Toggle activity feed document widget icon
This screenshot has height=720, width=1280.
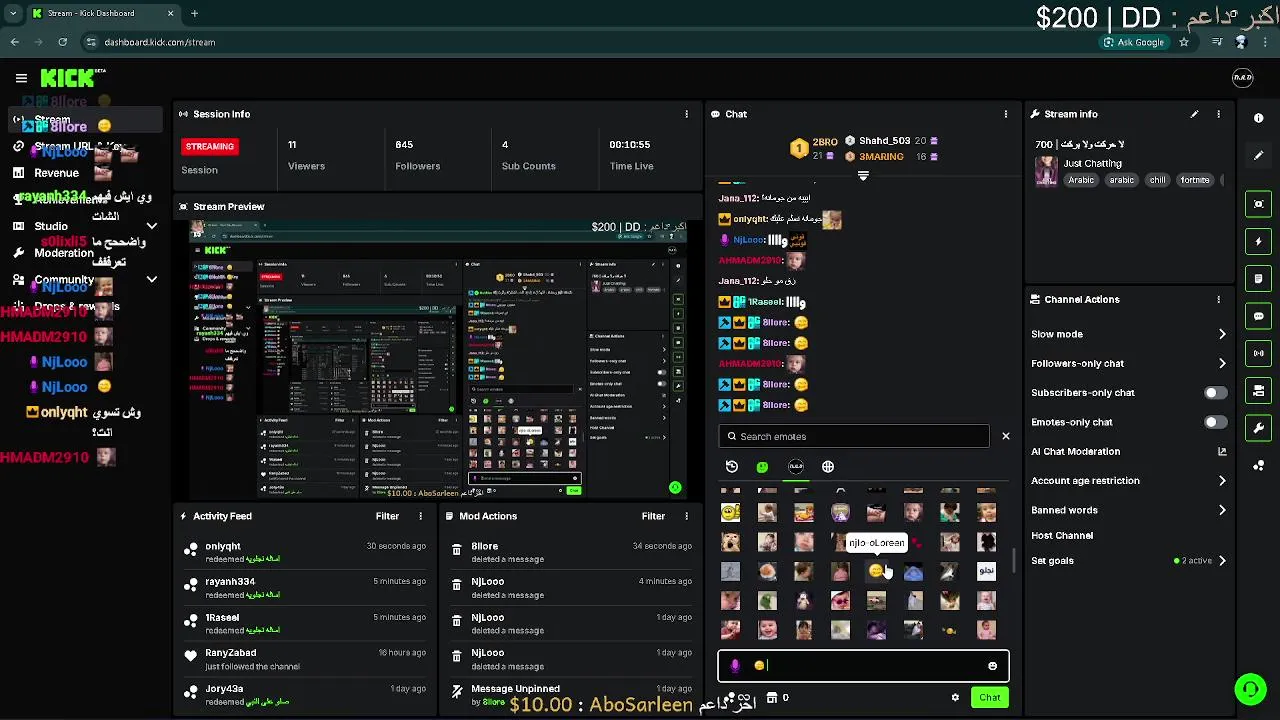[x=1258, y=279]
